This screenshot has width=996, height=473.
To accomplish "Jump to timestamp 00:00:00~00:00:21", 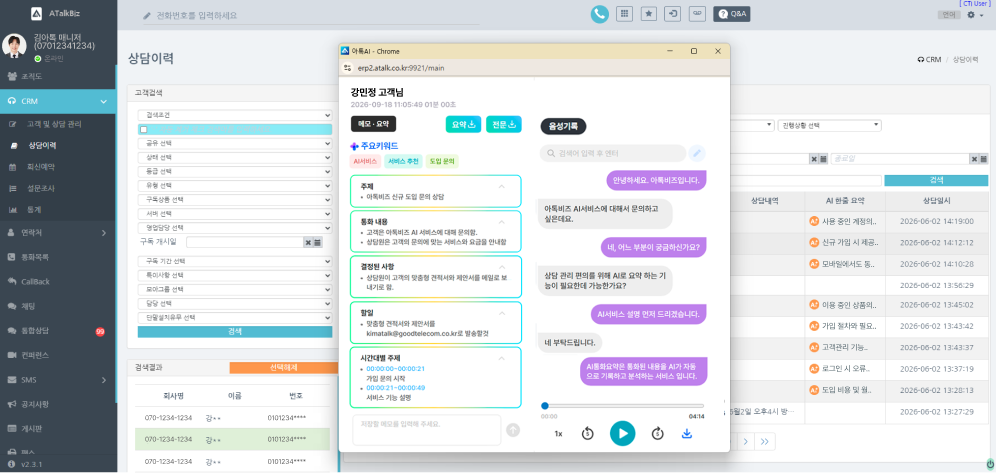I will 395,368.
